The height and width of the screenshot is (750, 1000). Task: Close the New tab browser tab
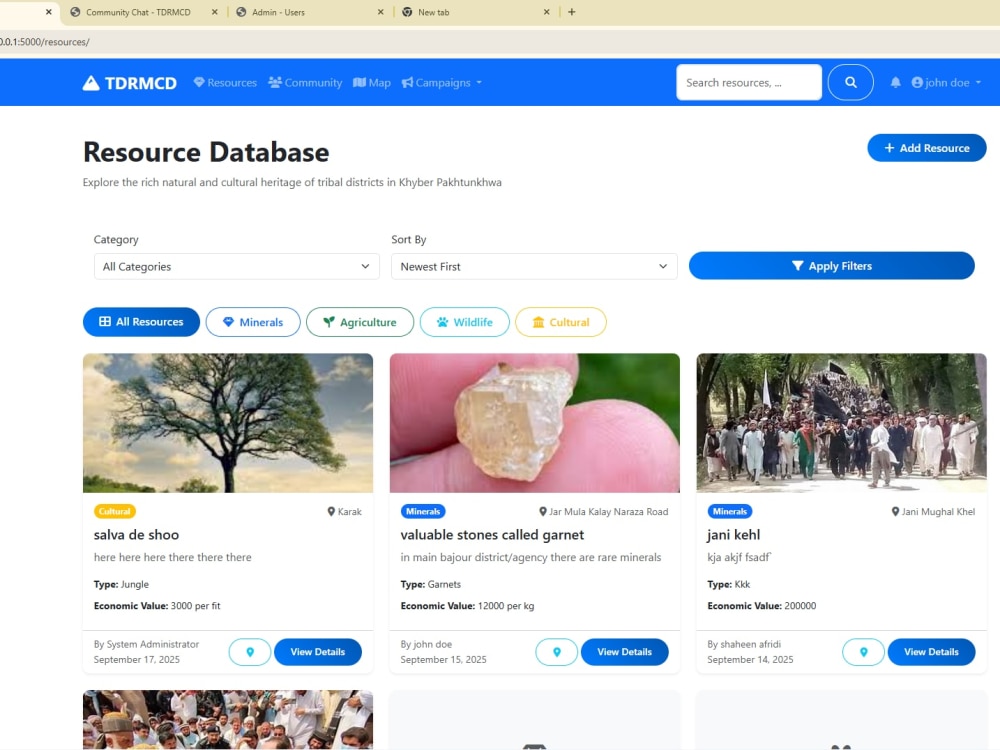click(547, 12)
